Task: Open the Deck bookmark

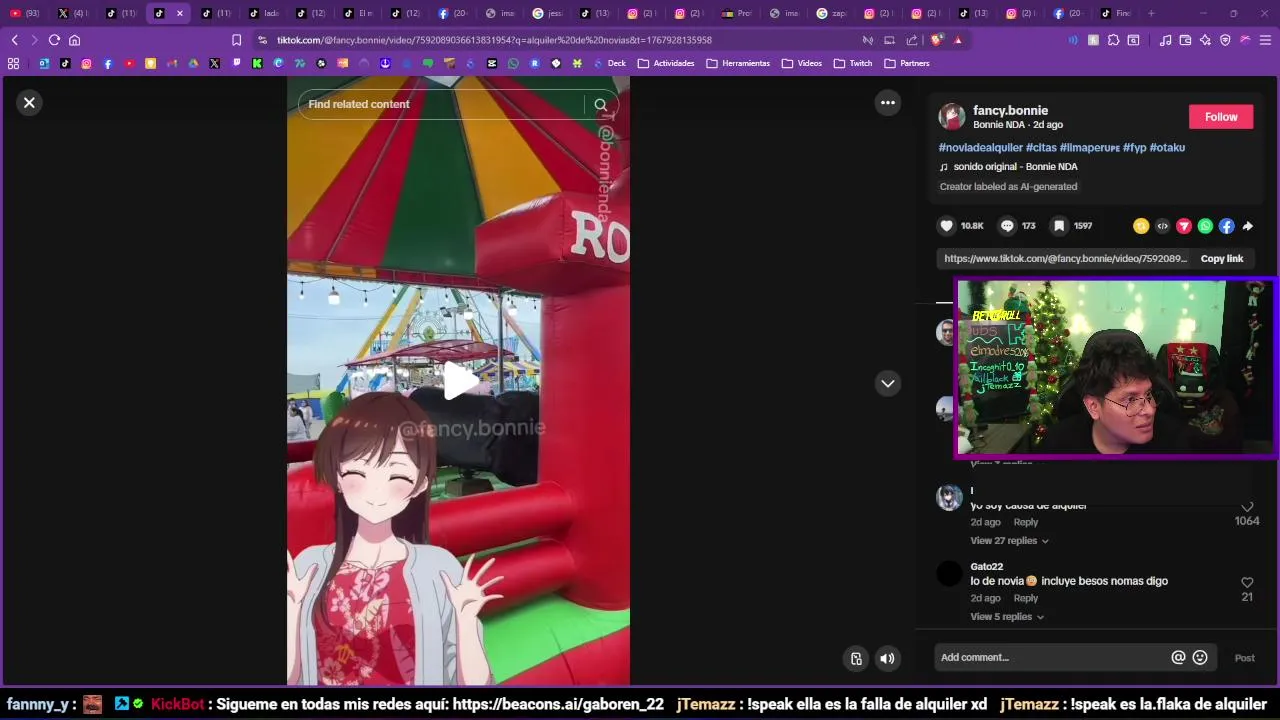Action: click(x=610, y=63)
